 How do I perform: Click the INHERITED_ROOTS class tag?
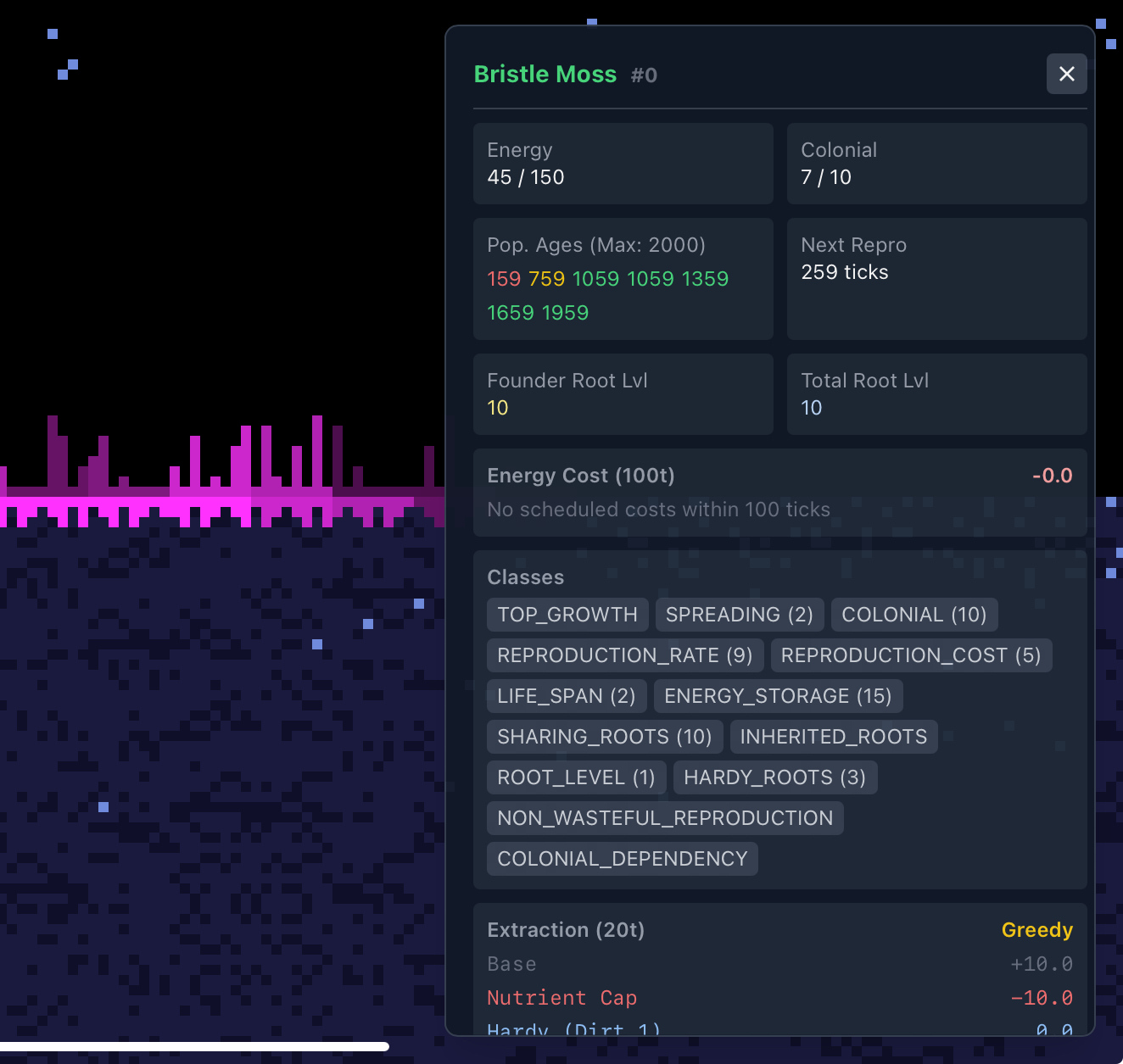click(833, 737)
